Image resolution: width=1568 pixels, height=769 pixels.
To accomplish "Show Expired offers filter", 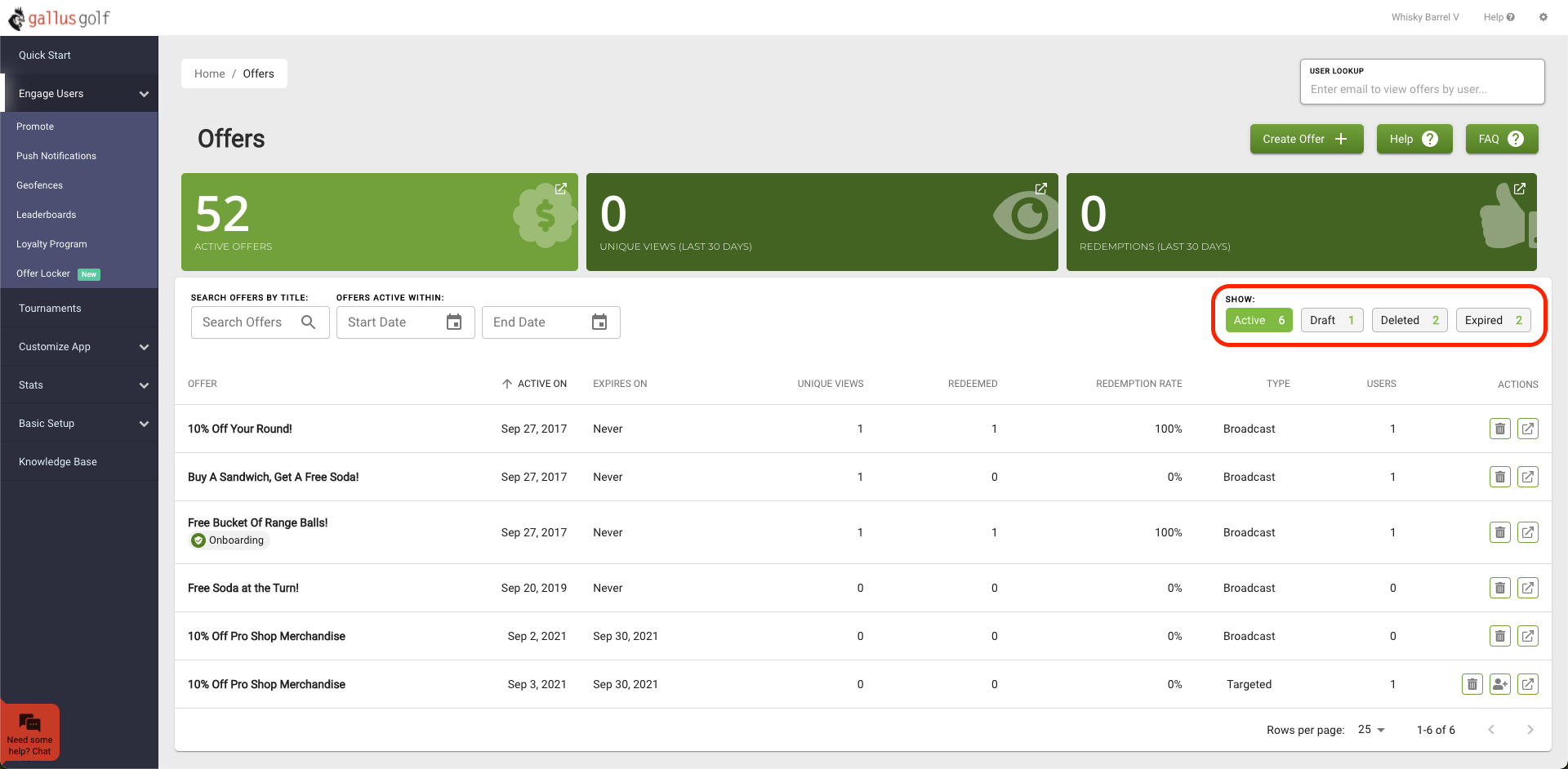I will (1494, 320).
